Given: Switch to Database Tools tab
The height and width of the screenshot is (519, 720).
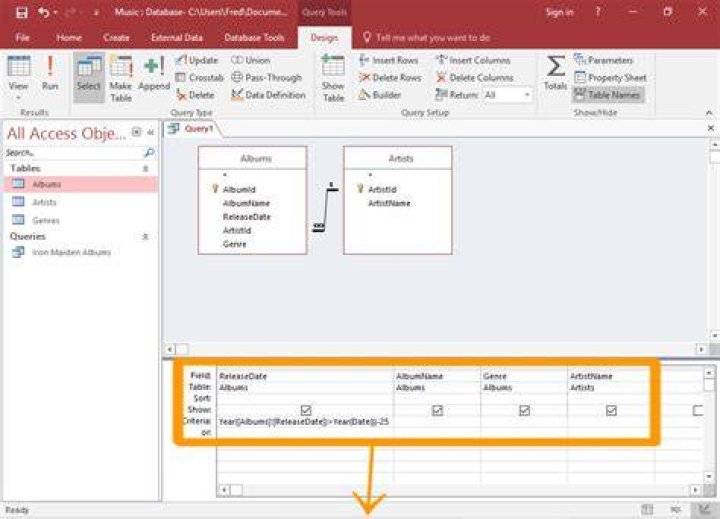Looking at the screenshot, I should tap(254, 38).
